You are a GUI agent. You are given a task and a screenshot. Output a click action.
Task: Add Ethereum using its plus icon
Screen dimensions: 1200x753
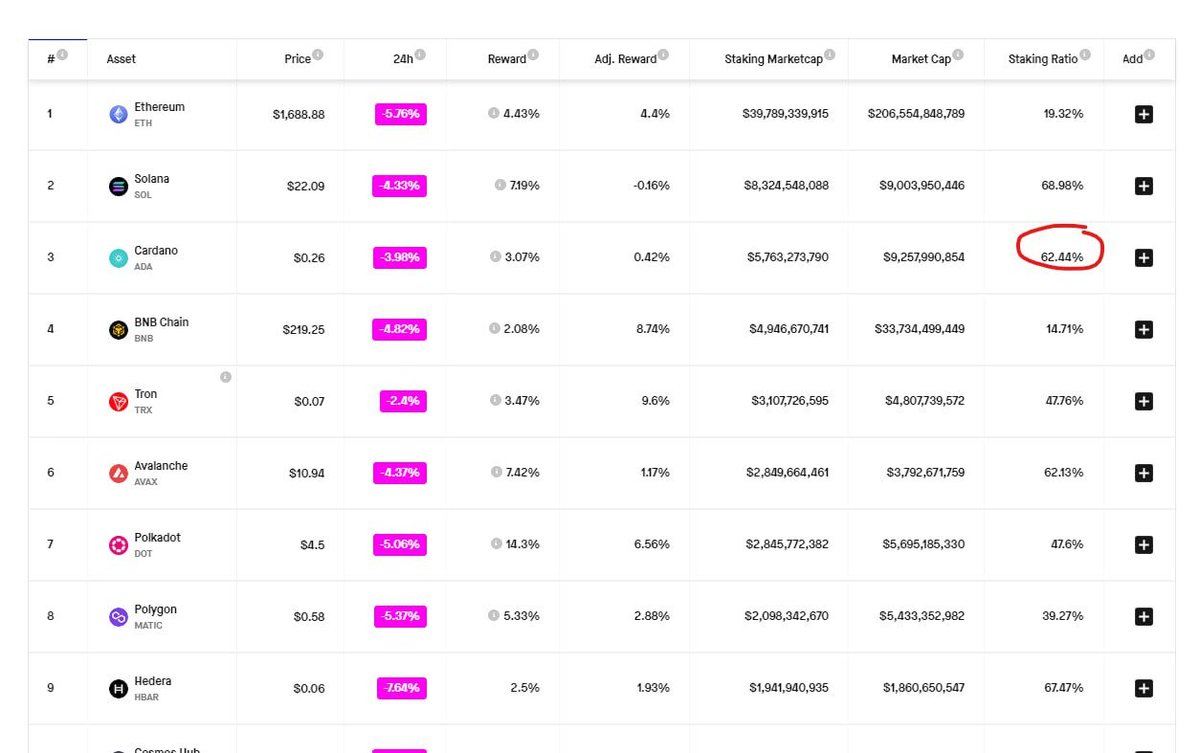(x=1144, y=114)
